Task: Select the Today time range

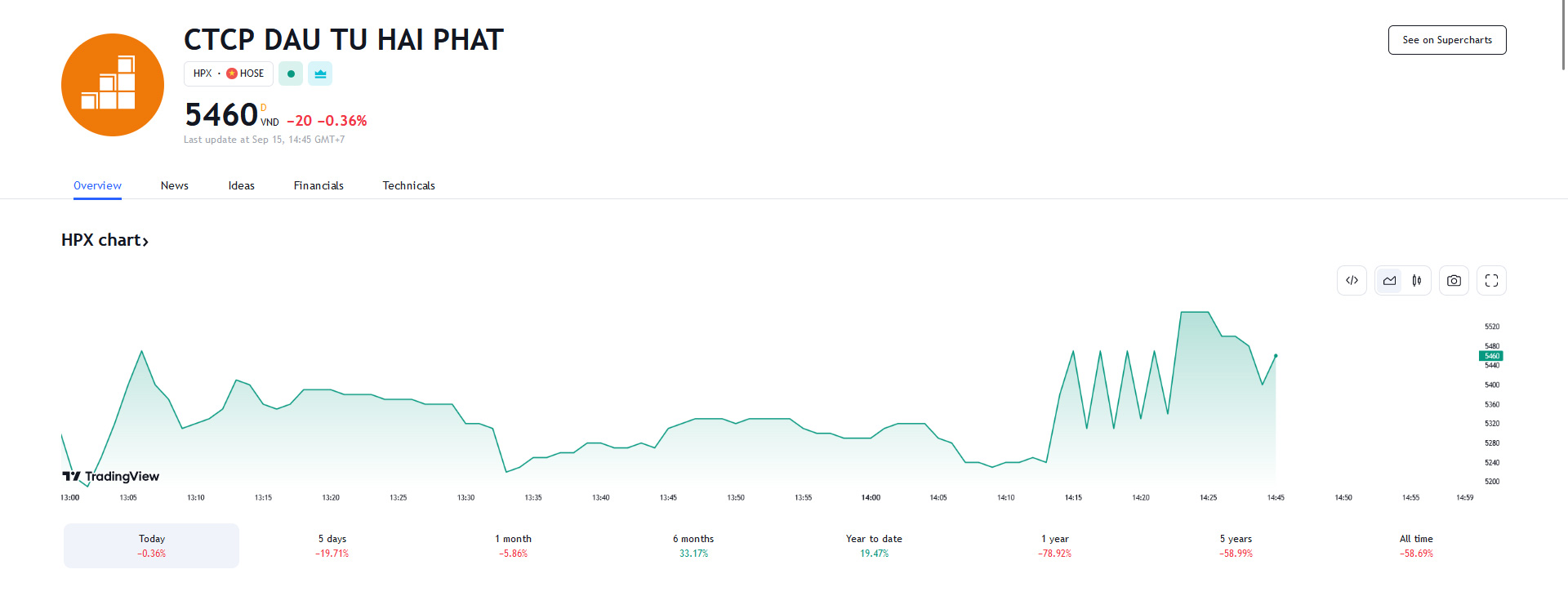Action: point(152,545)
